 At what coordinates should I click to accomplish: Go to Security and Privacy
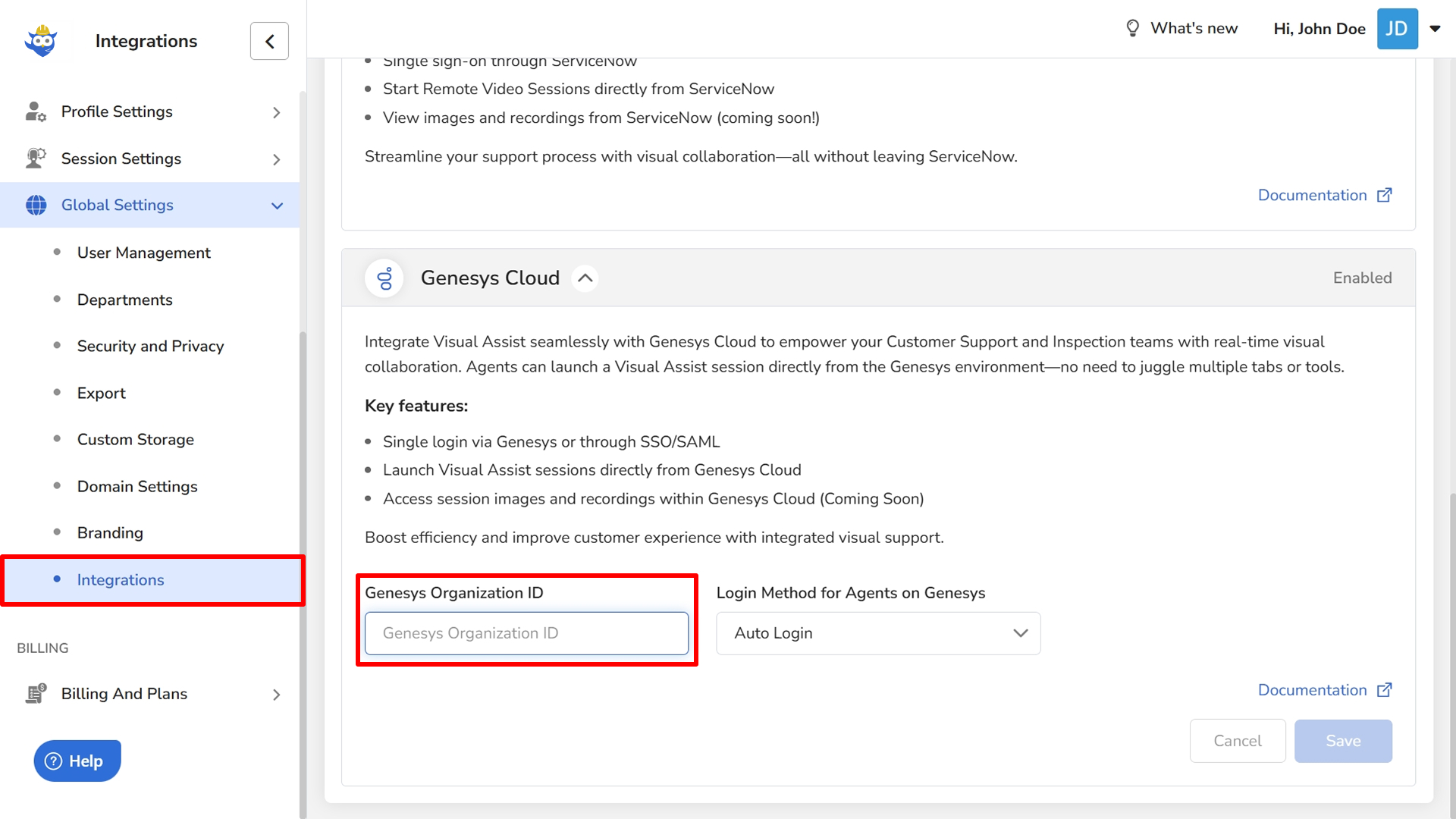click(x=150, y=346)
